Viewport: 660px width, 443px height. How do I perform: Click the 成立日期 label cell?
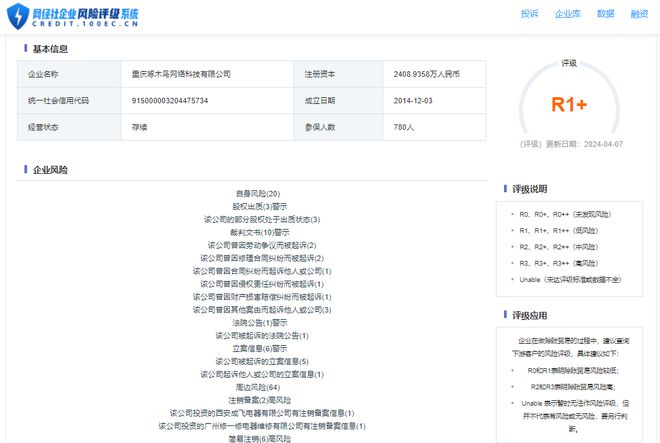(338, 101)
